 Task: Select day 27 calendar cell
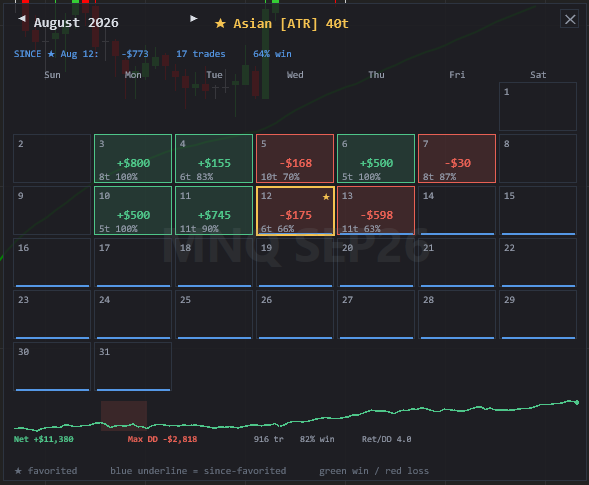point(376,314)
